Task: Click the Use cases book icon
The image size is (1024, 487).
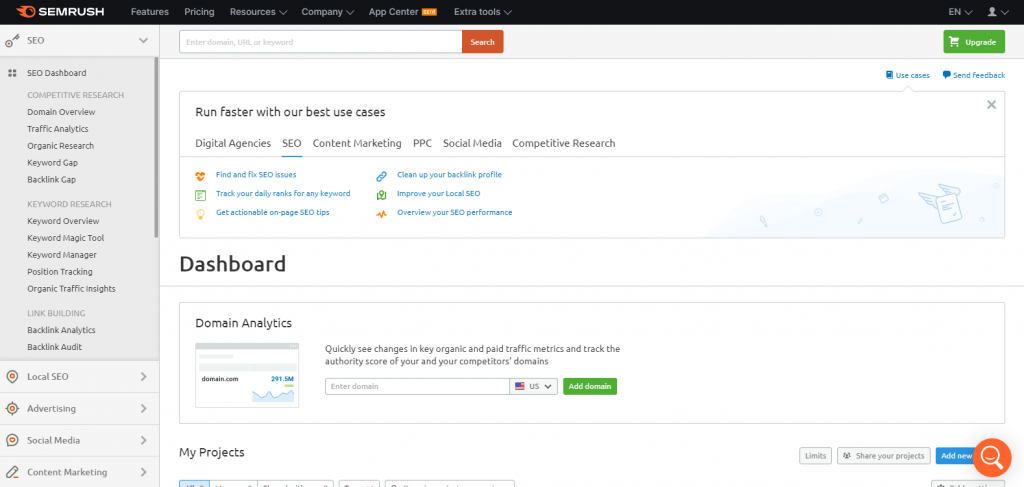Action: pos(889,75)
